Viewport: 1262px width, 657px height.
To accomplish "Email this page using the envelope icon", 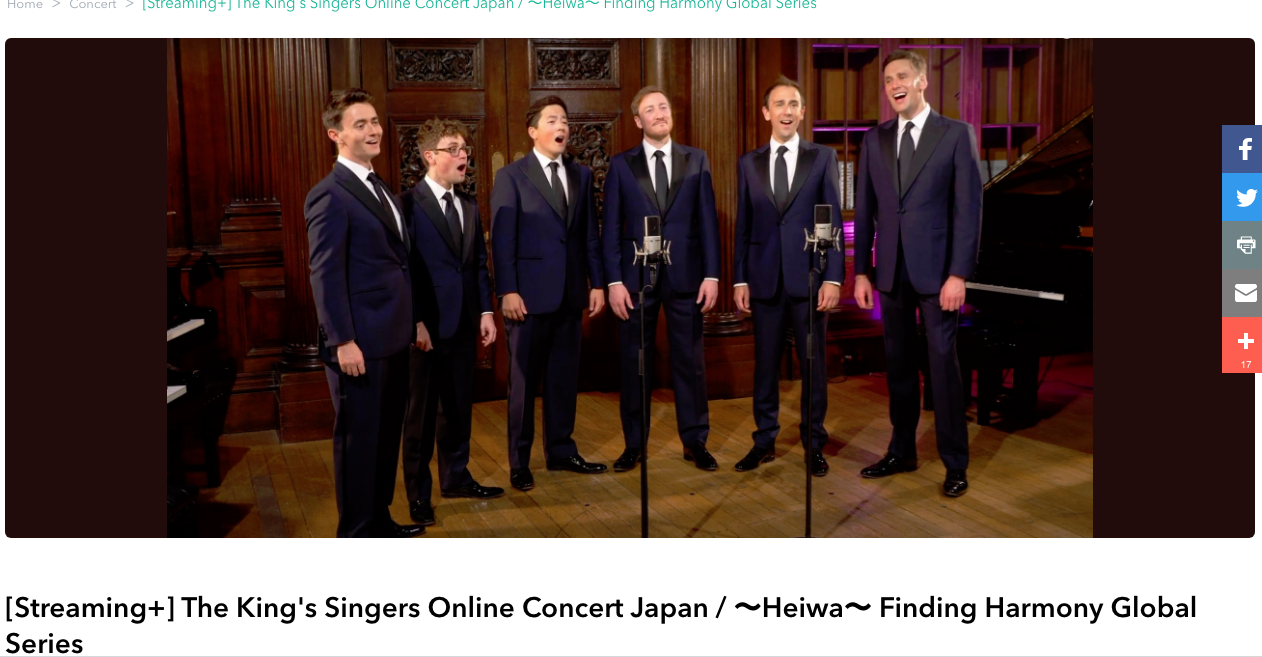I will point(1243,293).
